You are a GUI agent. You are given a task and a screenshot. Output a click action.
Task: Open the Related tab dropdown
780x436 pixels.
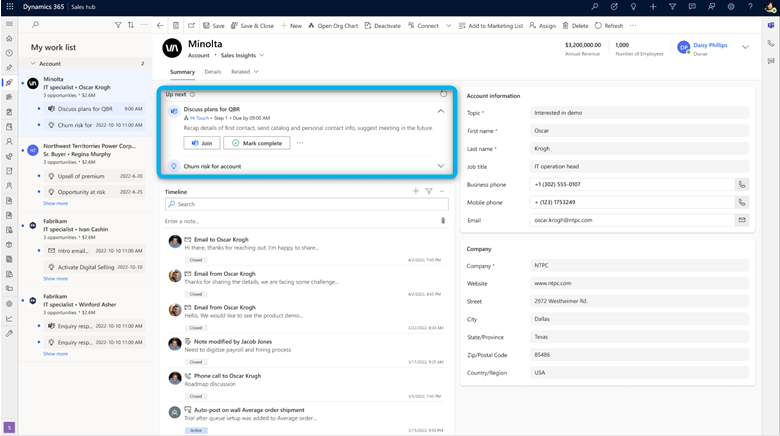[245, 72]
